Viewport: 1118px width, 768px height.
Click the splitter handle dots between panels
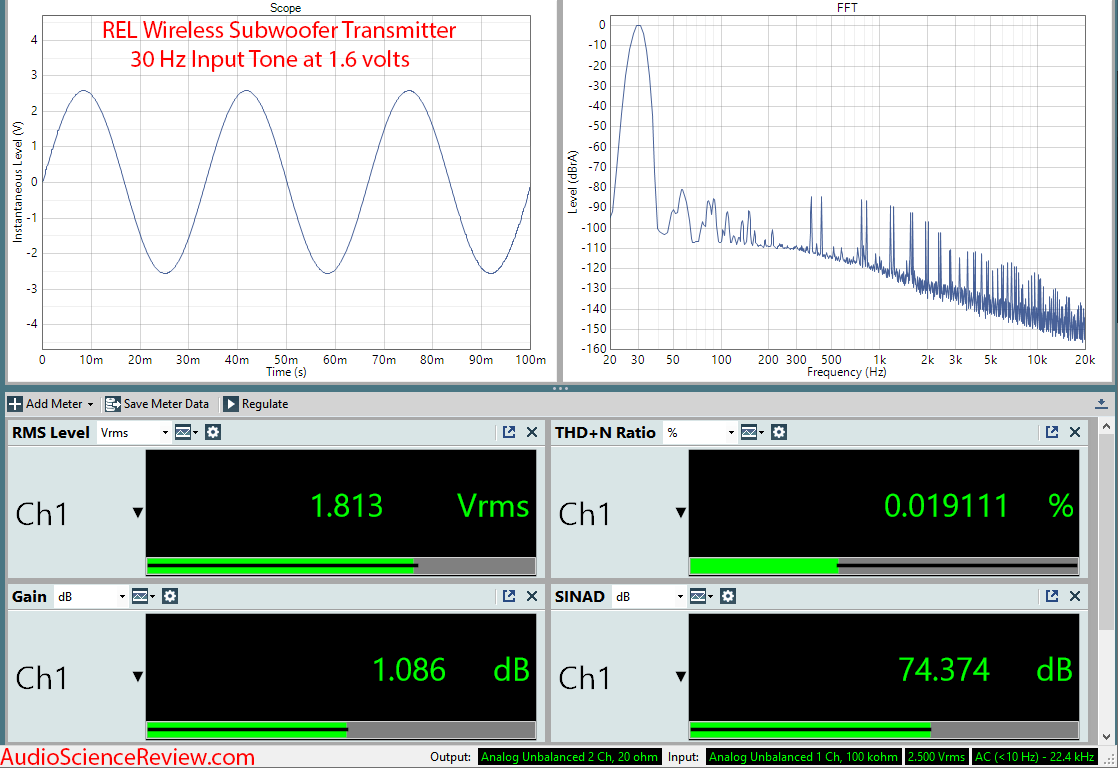coord(560,389)
